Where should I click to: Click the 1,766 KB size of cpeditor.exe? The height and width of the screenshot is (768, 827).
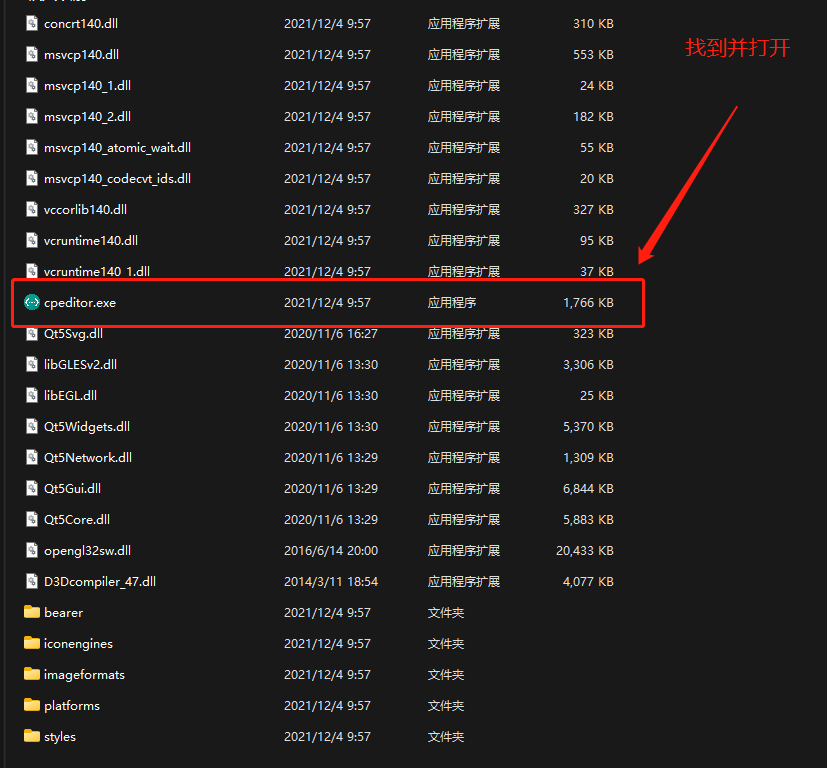tap(588, 302)
